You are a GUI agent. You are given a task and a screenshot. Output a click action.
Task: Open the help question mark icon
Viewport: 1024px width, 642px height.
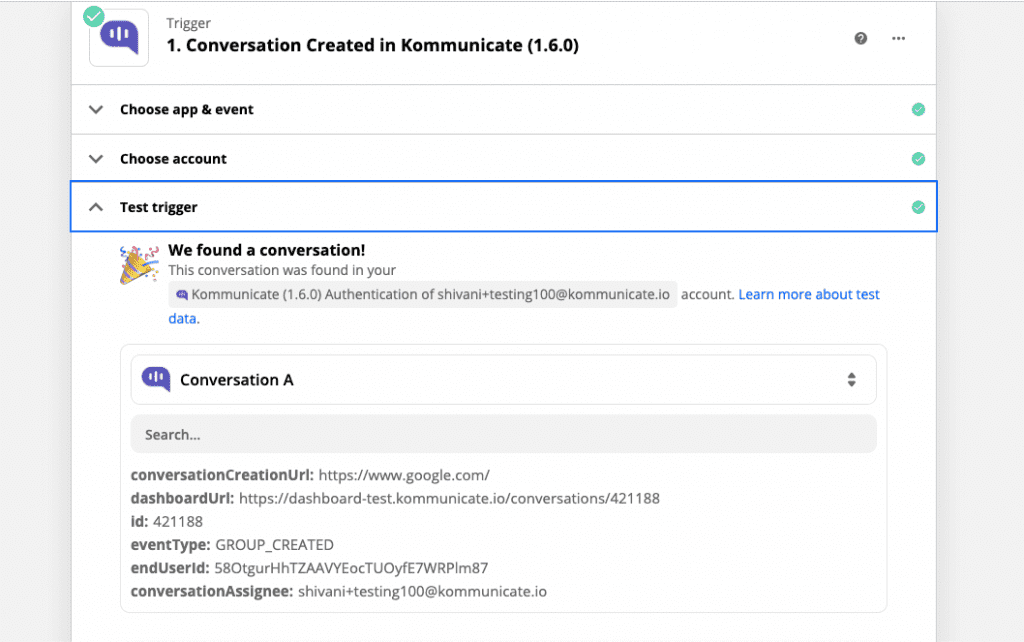pos(861,39)
